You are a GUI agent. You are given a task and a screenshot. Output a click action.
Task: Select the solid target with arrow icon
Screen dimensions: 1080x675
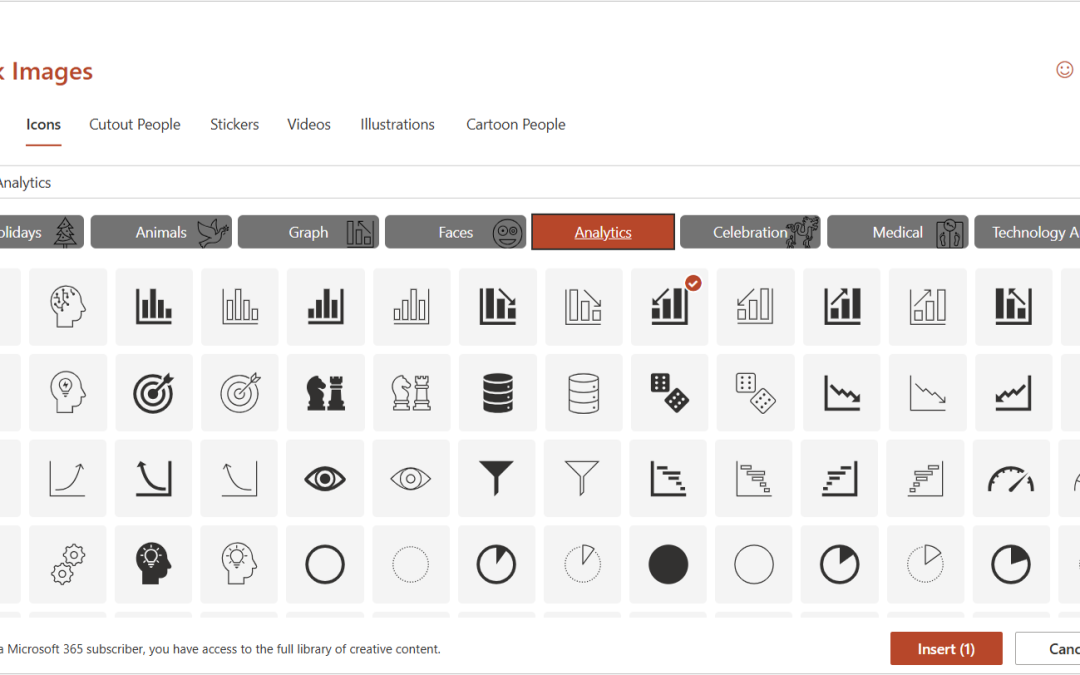153,393
